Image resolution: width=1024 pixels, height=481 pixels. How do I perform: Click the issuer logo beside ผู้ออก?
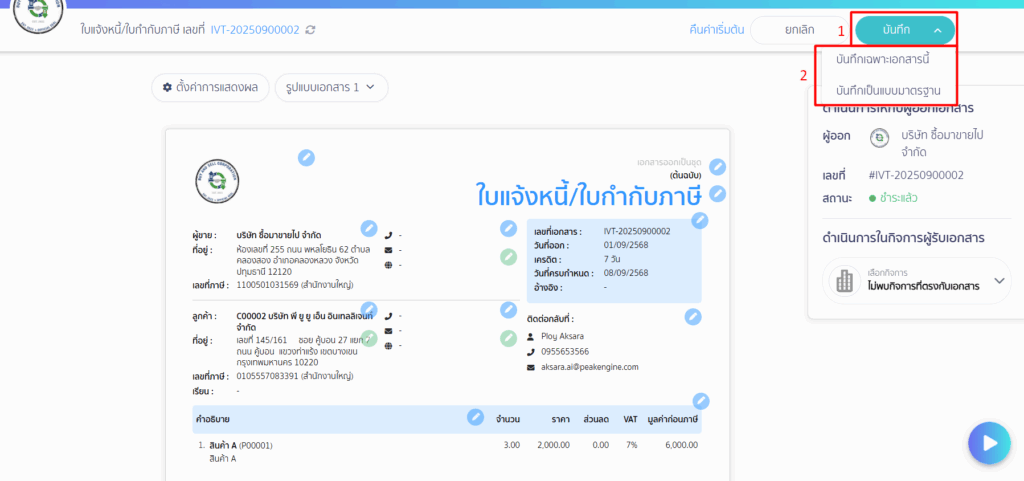coord(880,138)
